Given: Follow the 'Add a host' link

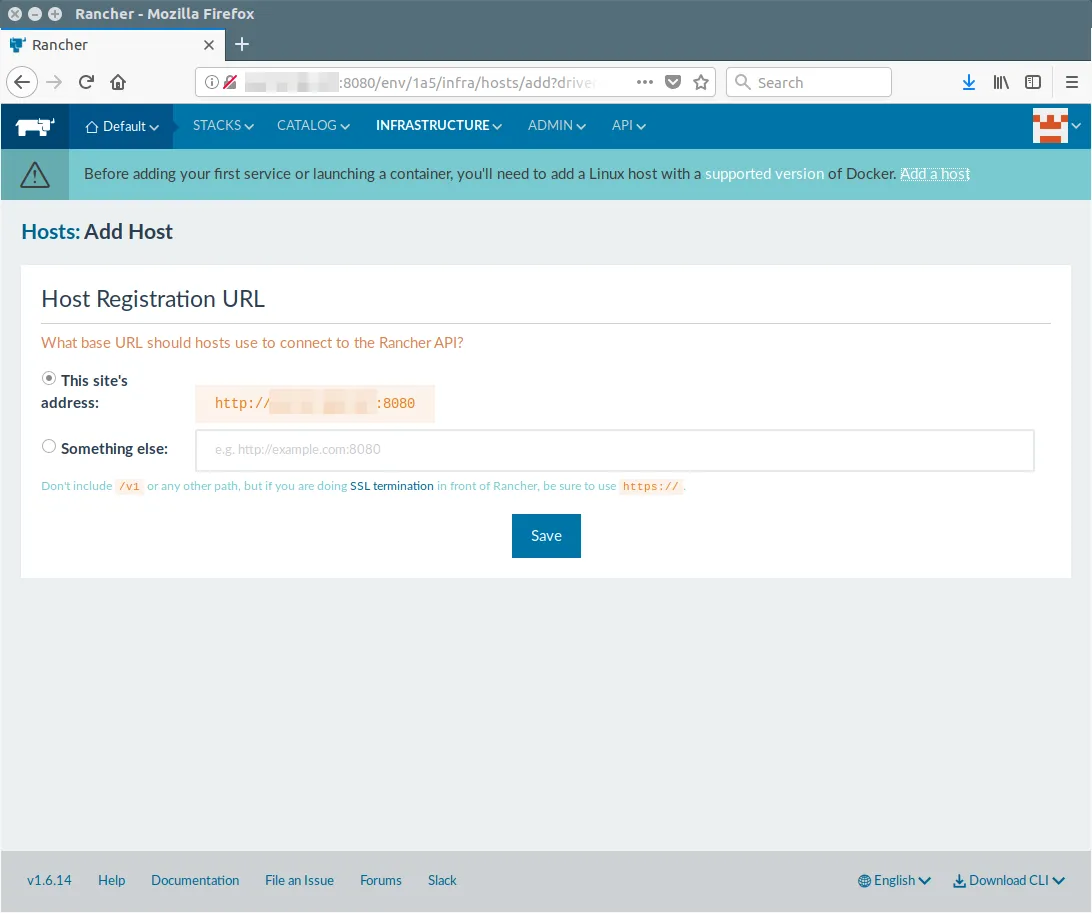Looking at the screenshot, I should click(935, 174).
